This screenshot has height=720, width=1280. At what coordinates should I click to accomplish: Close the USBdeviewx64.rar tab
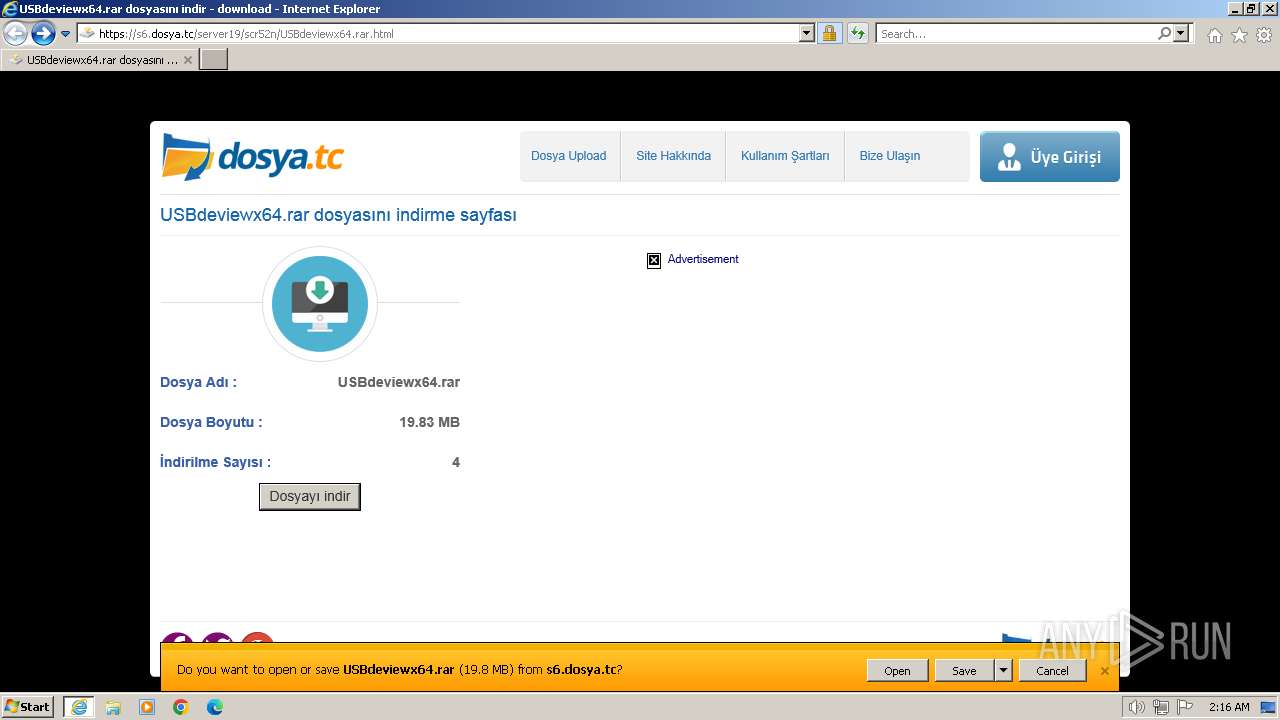coord(188,60)
